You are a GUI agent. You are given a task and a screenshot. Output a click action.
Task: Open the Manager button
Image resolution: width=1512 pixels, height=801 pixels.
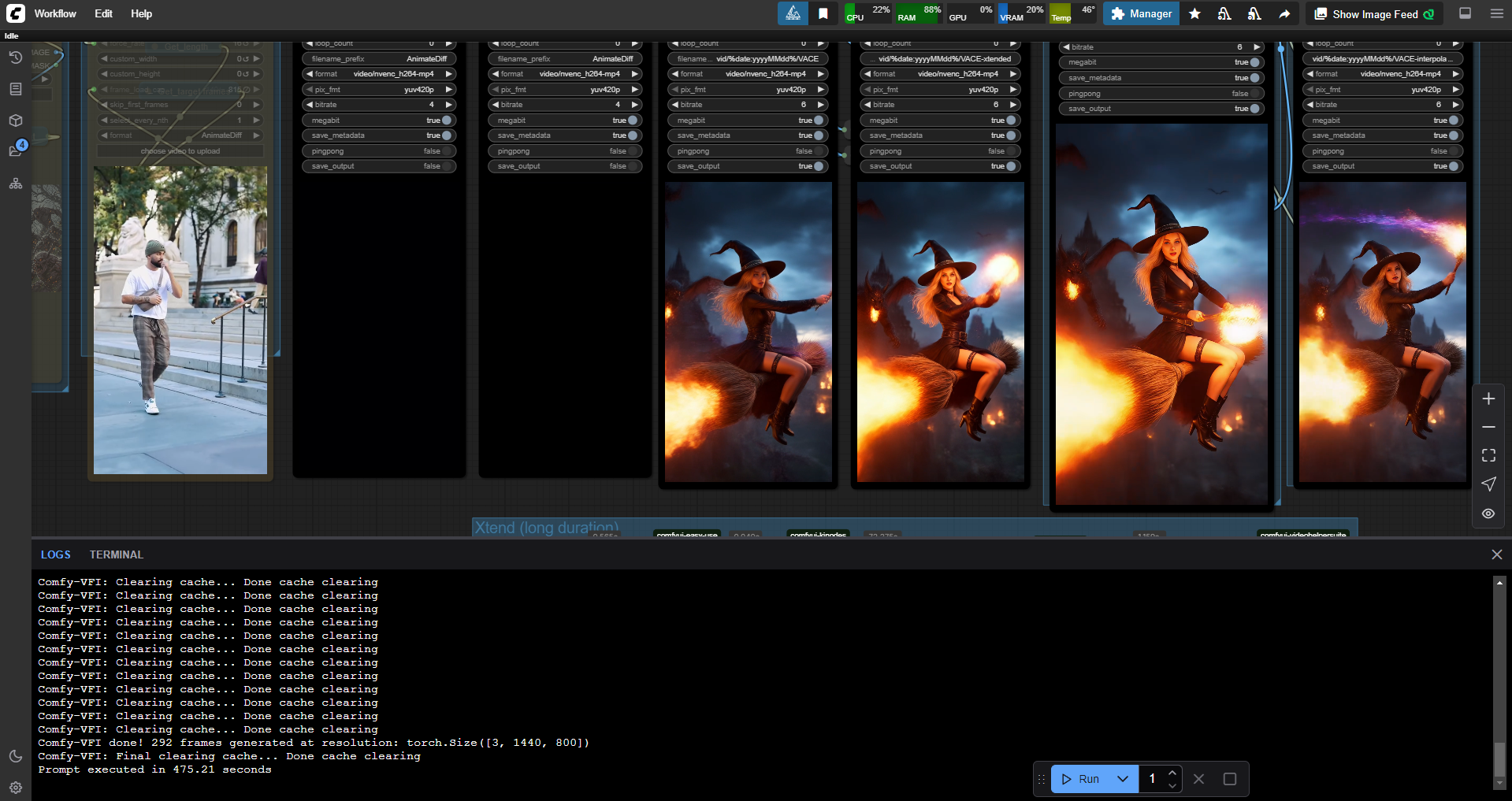pyautogui.click(x=1141, y=14)
